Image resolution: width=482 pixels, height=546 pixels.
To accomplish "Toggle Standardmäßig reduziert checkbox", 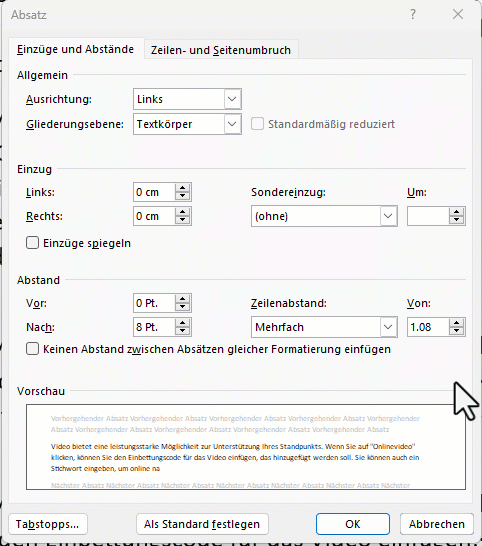I will click(257, 124).
